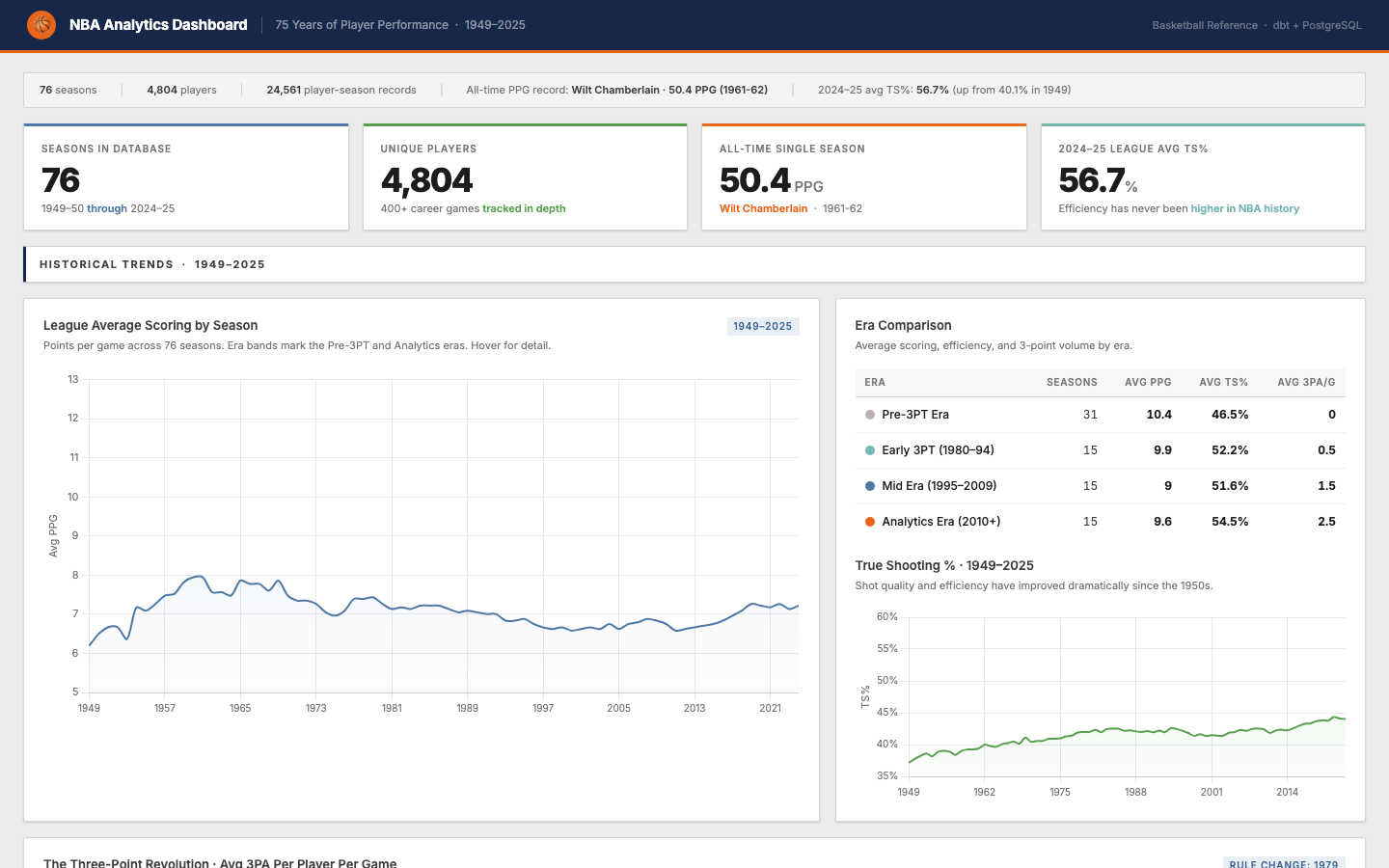Viewport: 1389px width, 868px height.
Task: Click the green accent bar on Unique Players card
Action: click(525, 123)
